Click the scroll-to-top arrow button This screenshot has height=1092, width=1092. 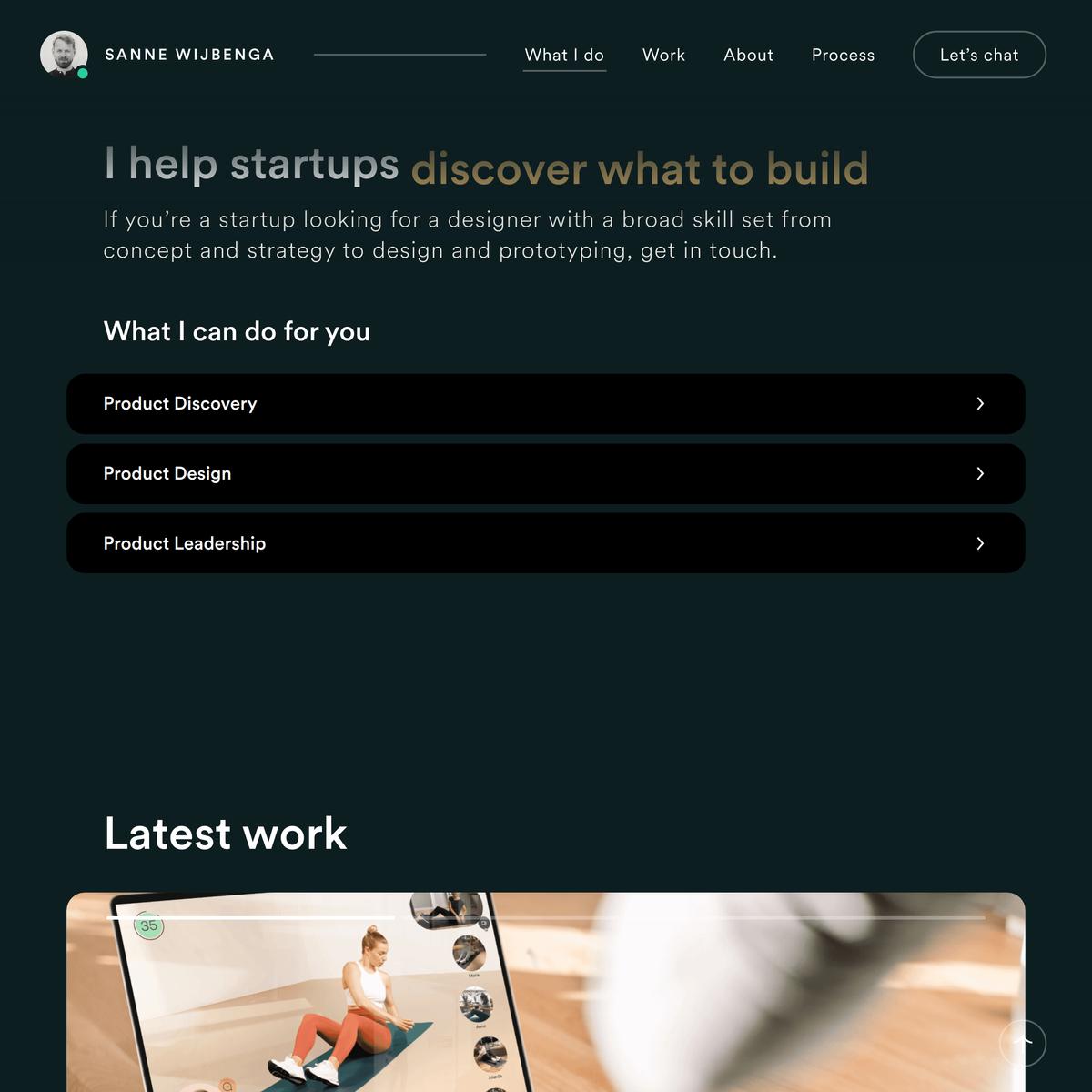(x=1023, y=1043)
